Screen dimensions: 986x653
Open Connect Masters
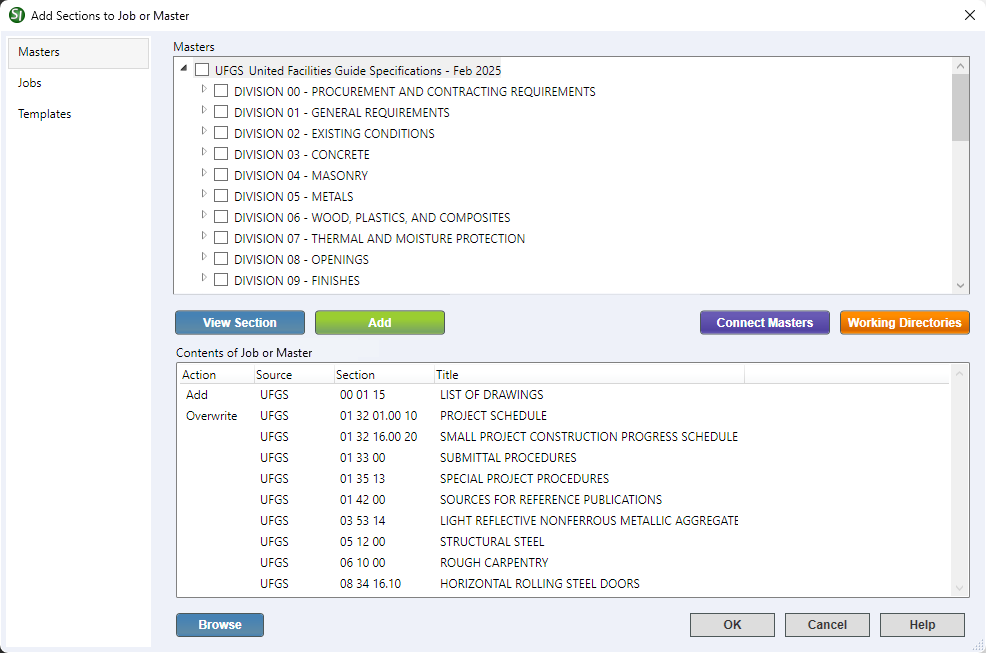764,323
